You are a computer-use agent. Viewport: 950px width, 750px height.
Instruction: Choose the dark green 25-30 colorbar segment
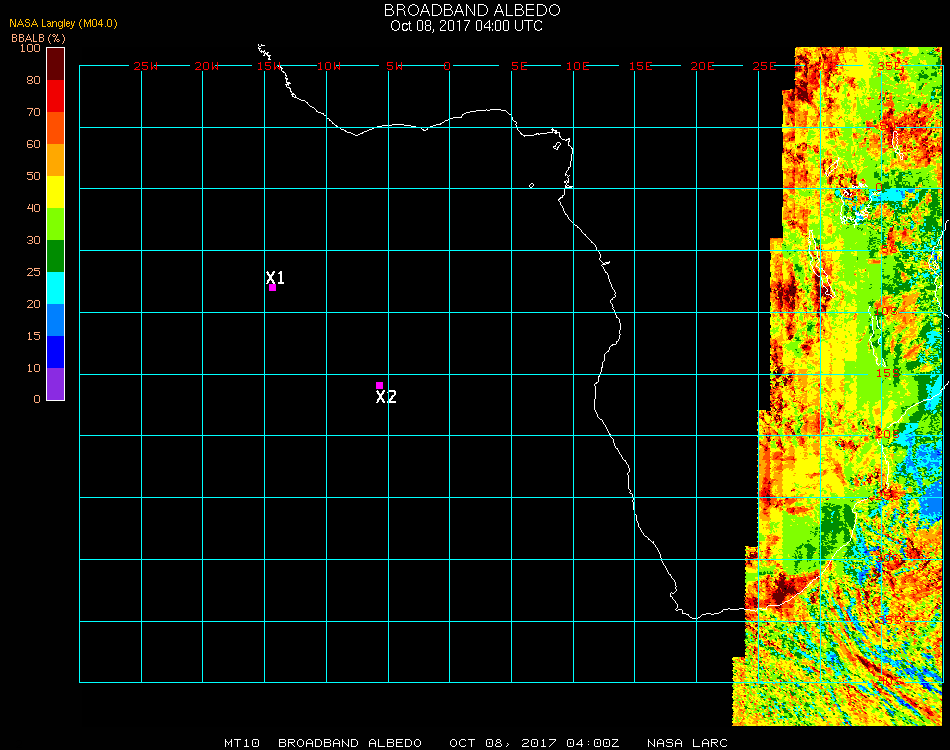click(56, 256)
